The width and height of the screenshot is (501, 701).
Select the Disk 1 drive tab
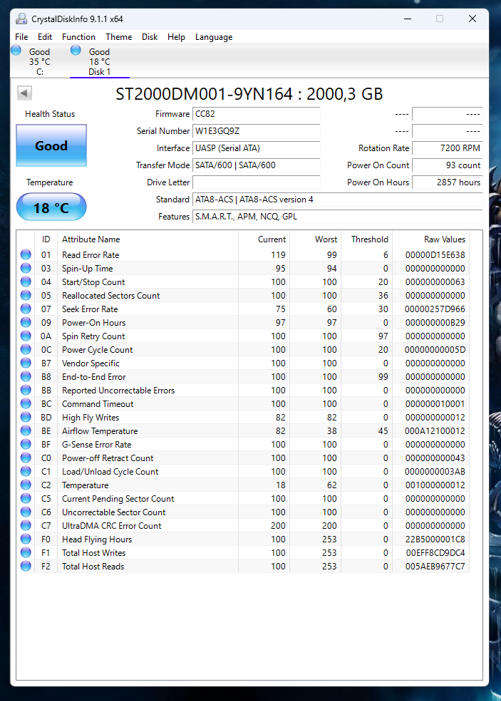pyautogui.click(x=99, y=62)
